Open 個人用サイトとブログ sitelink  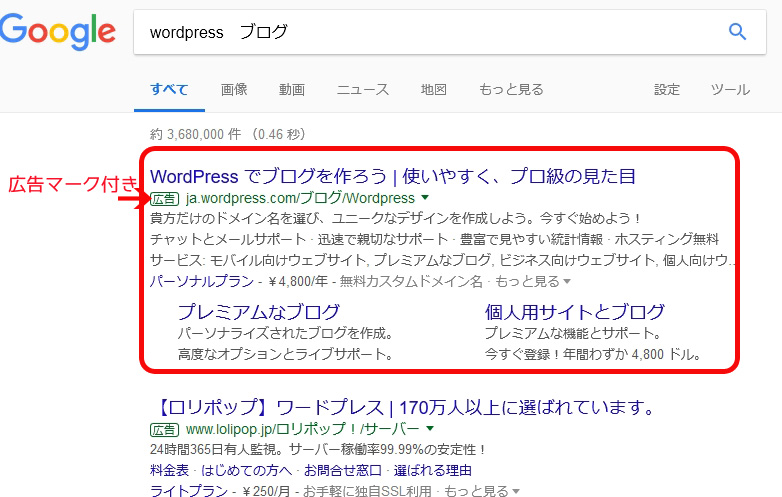(575, 312)
